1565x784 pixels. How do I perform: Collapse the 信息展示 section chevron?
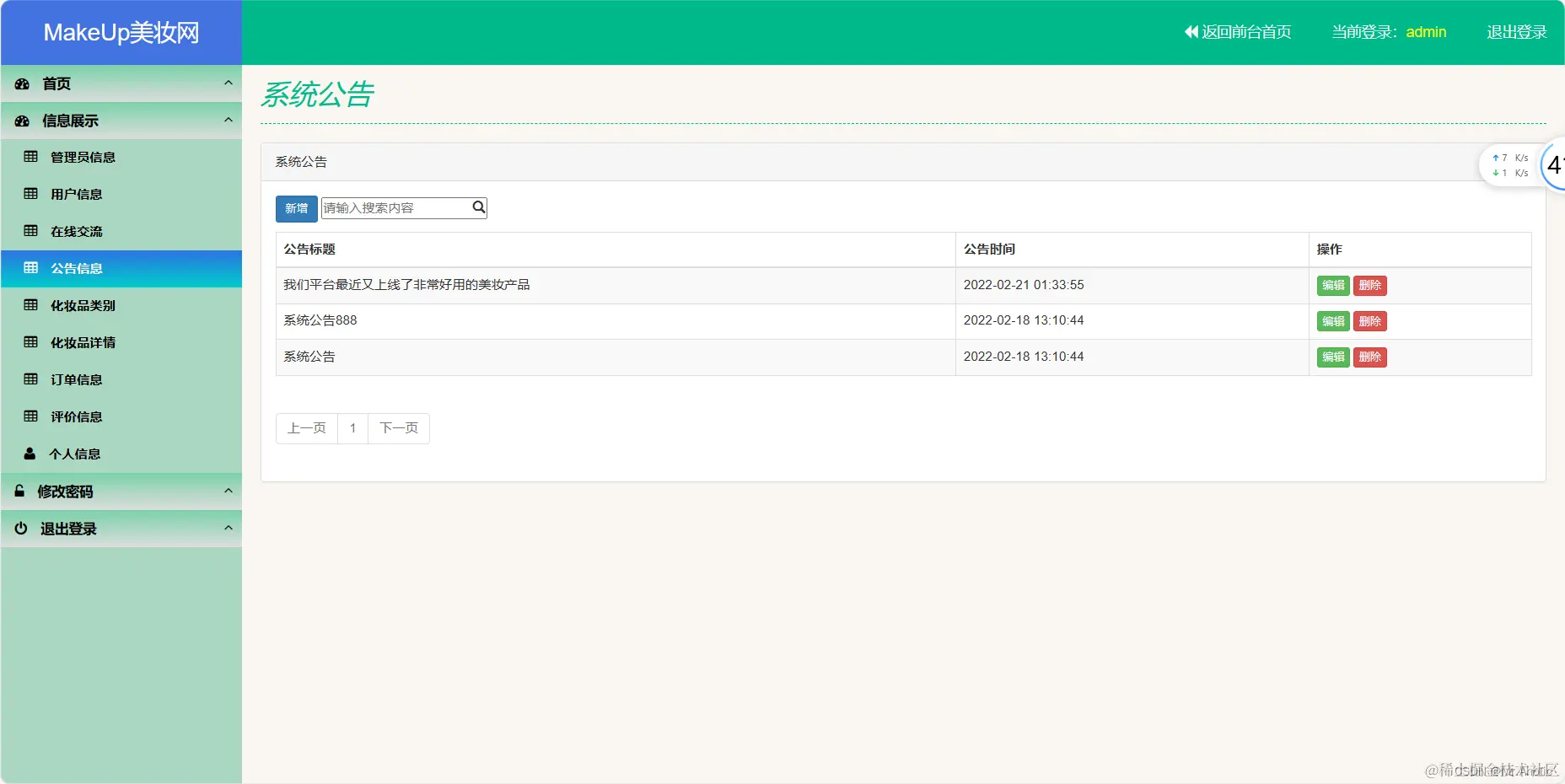click(228, 120)
